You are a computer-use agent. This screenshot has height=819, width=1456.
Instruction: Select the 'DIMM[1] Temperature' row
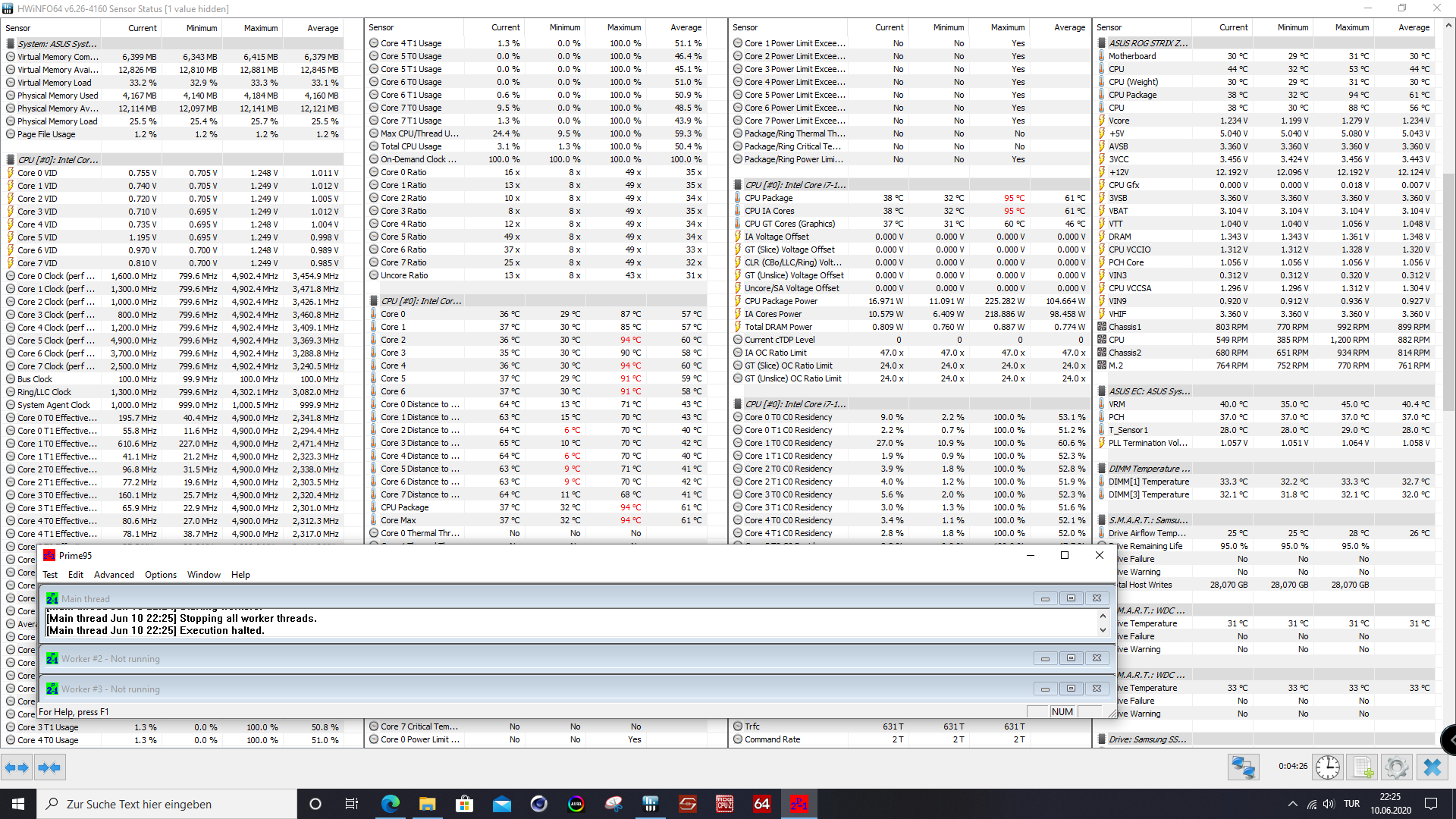tap(1265, 482)
